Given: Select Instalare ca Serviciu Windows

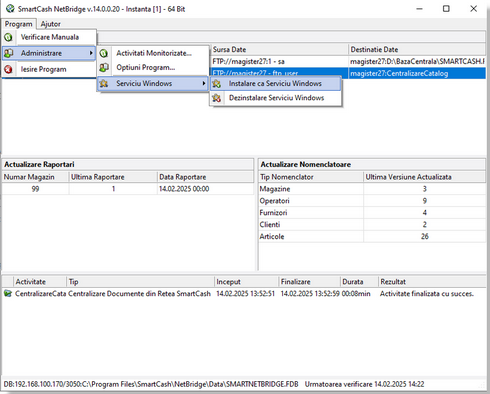Looking at the screenshot, I should [275, 83].
